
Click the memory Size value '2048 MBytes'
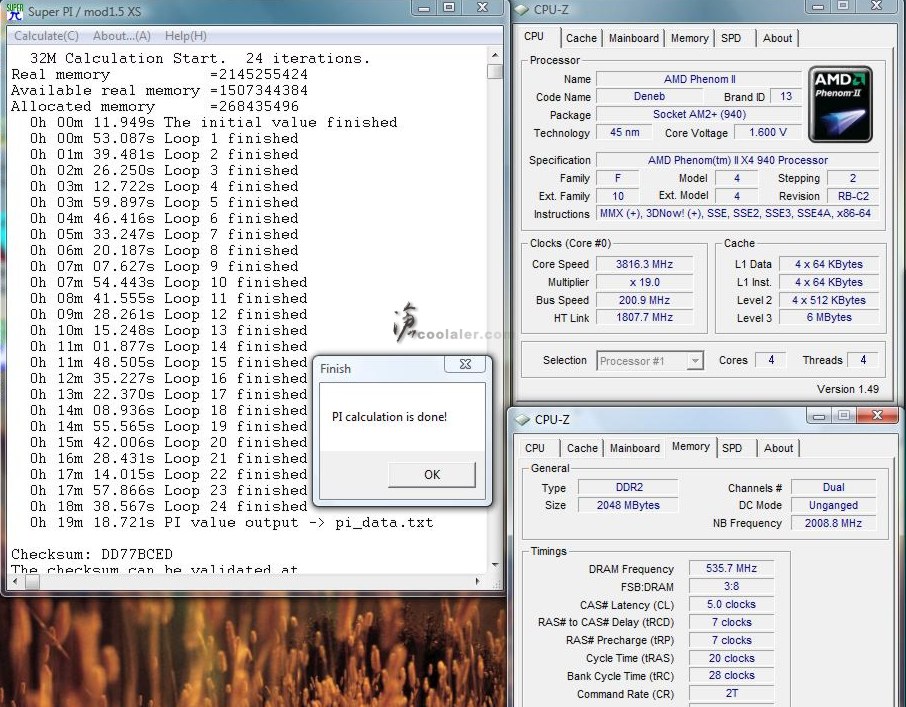point(628,505)
